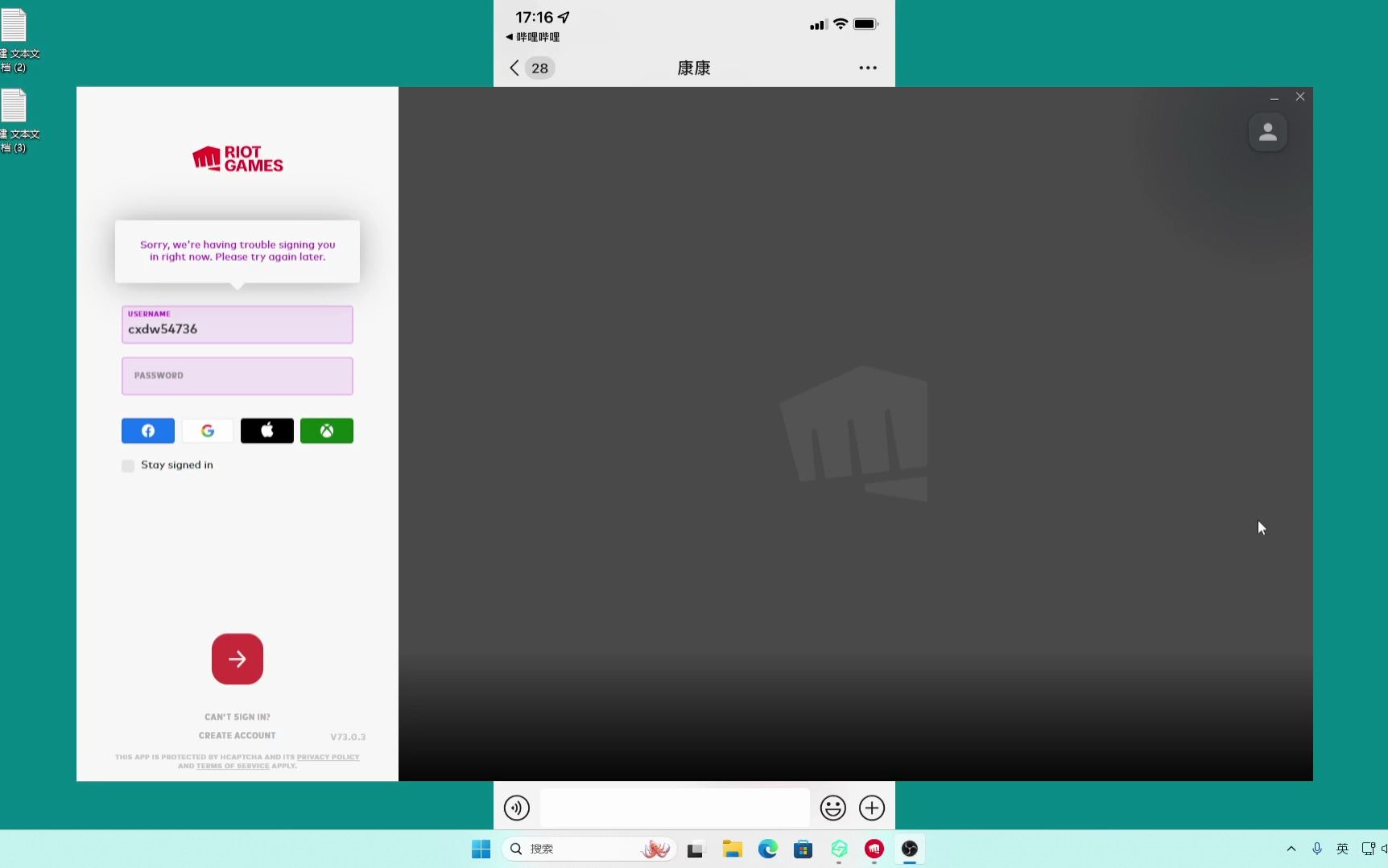Open the profile avatar icon in Riot client
The image size is (1388, 868).
(x=1268, y=132)
